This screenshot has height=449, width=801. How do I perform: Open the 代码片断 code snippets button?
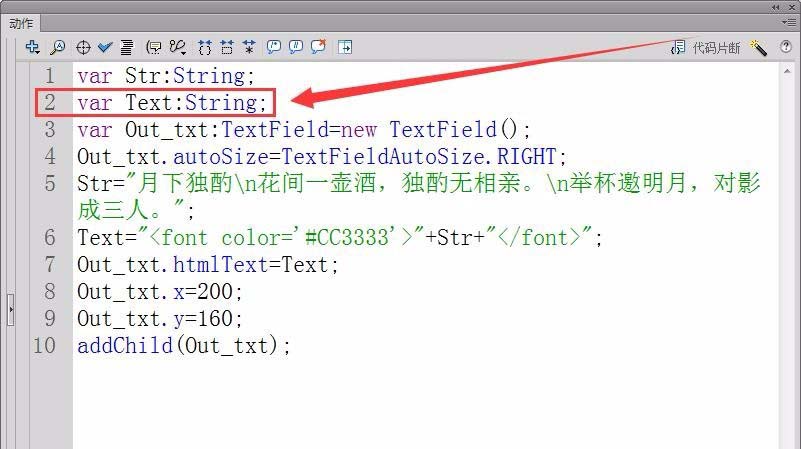(705, 48)
